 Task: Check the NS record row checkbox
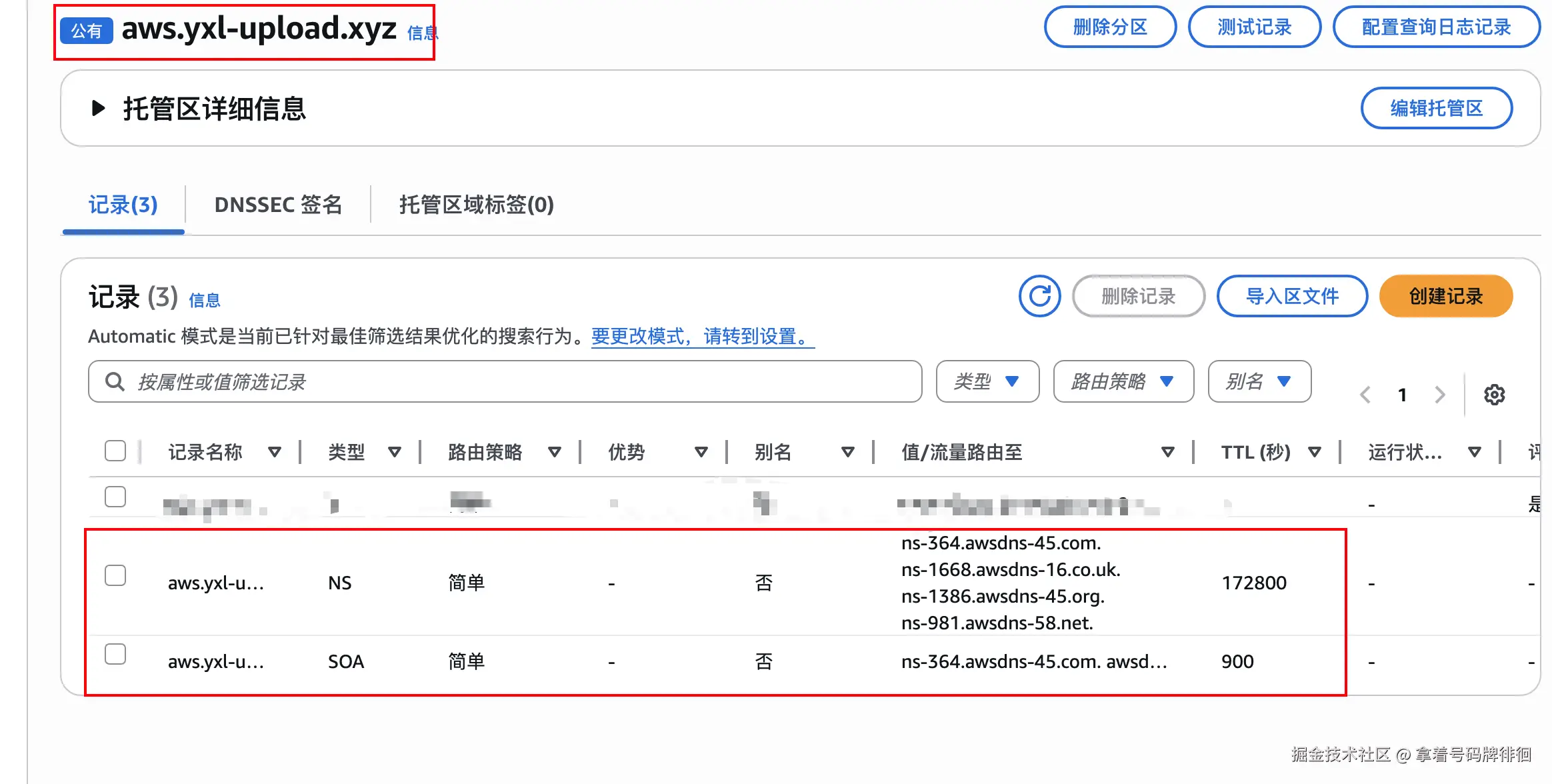[115, 575]
